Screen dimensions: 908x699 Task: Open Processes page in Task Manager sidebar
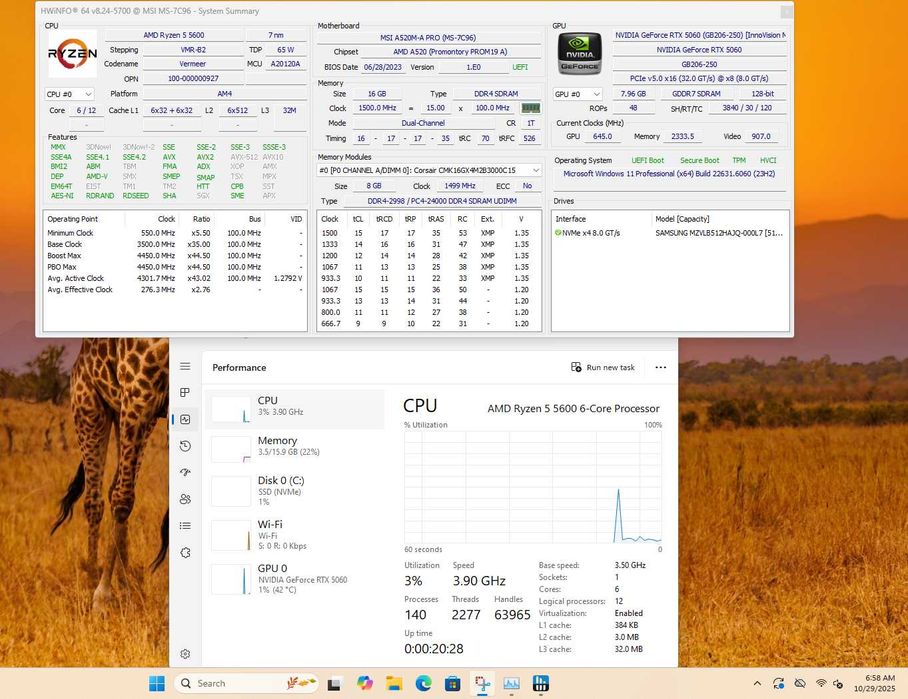click(185, 393)
